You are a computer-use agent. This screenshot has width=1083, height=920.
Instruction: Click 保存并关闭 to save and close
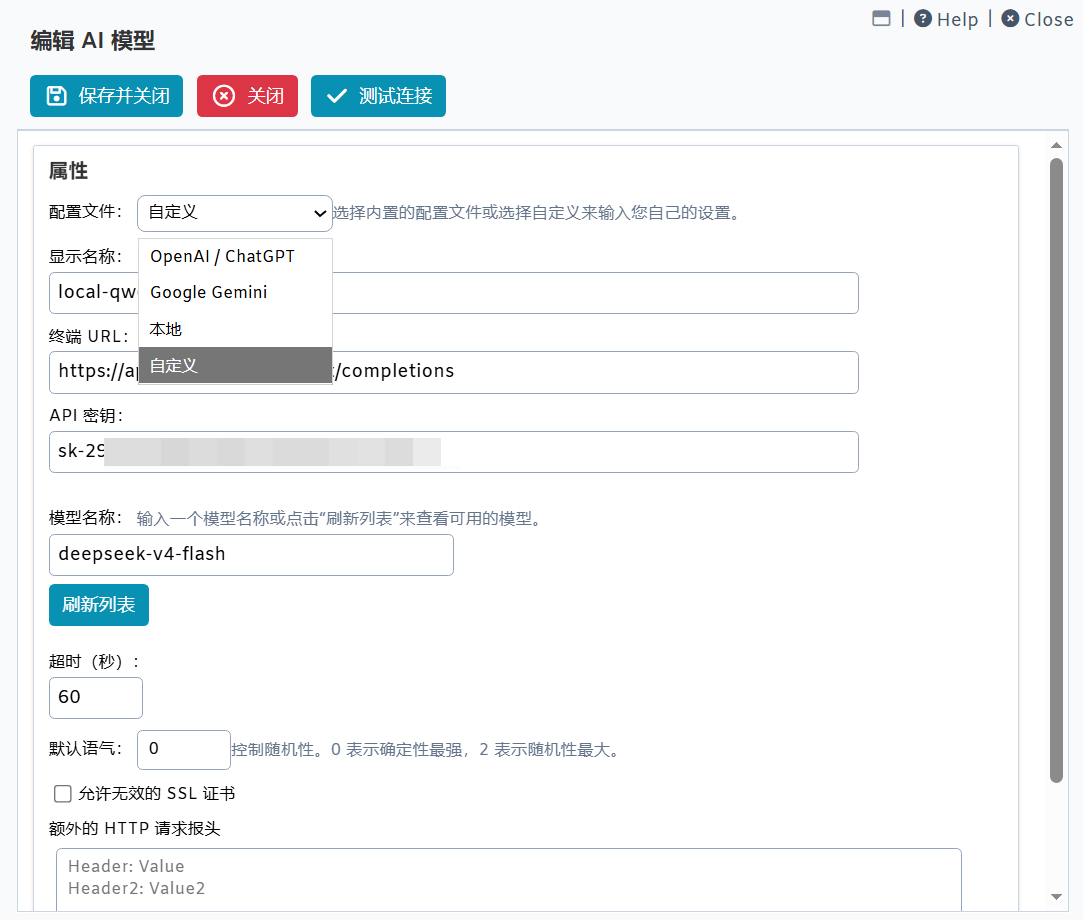106,96
